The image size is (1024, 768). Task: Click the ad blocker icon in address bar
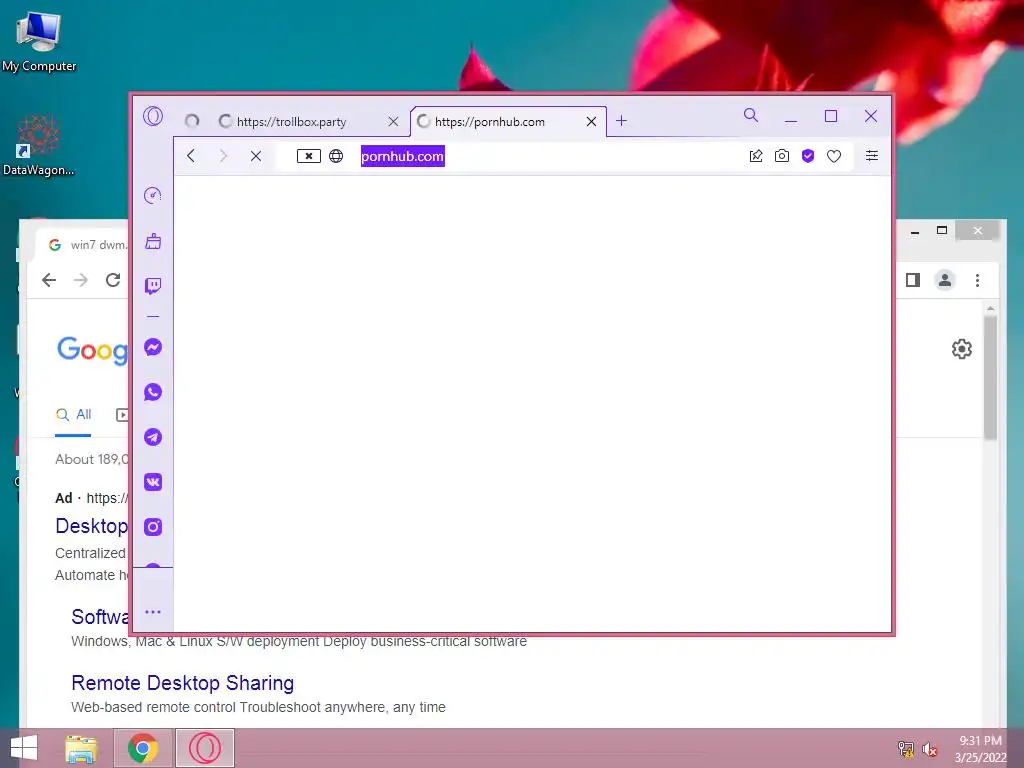(309, 156)
